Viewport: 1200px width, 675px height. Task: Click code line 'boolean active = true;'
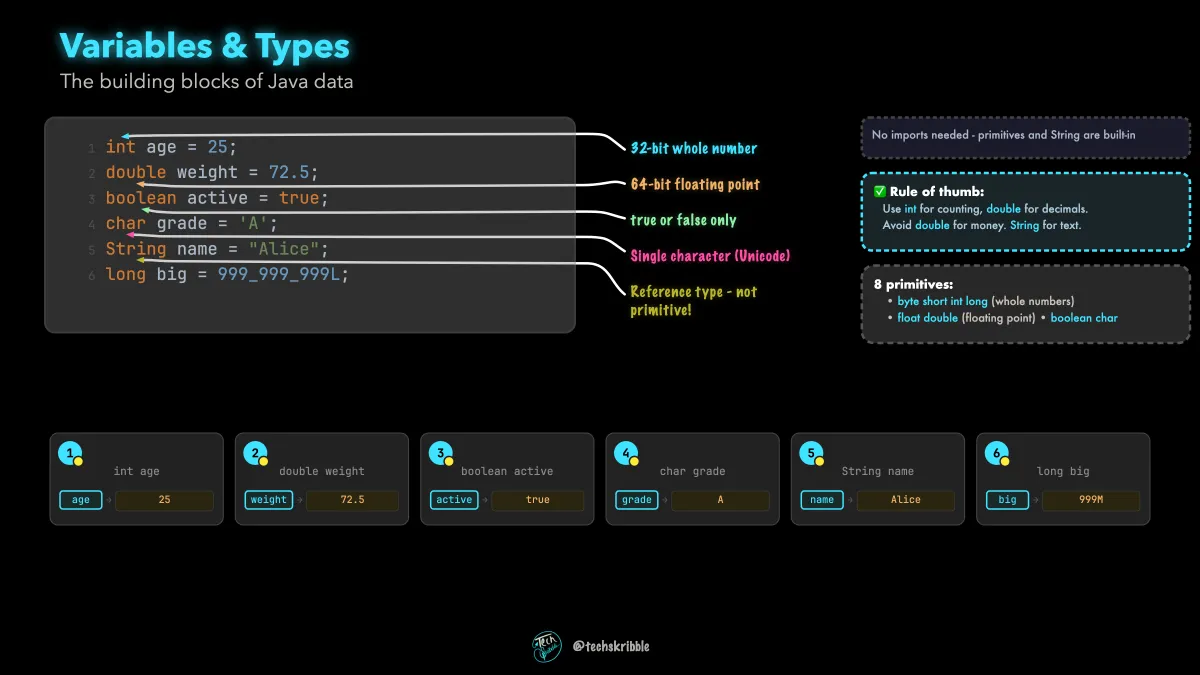pyautogui.click(x=217, y=198)
